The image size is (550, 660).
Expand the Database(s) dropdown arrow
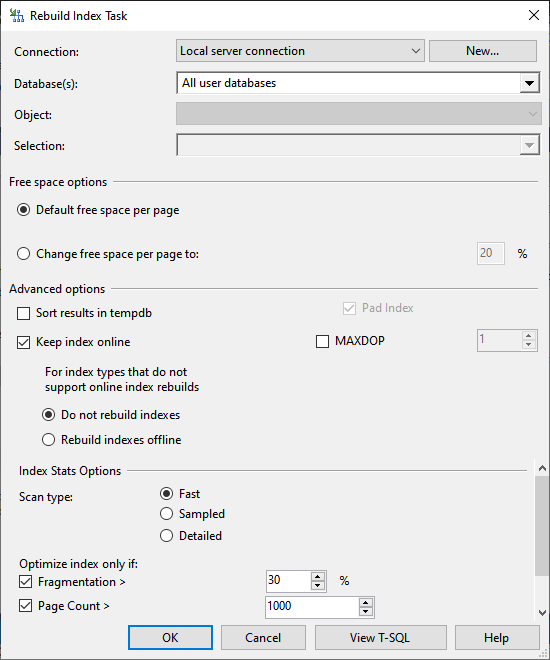[529, 83]
